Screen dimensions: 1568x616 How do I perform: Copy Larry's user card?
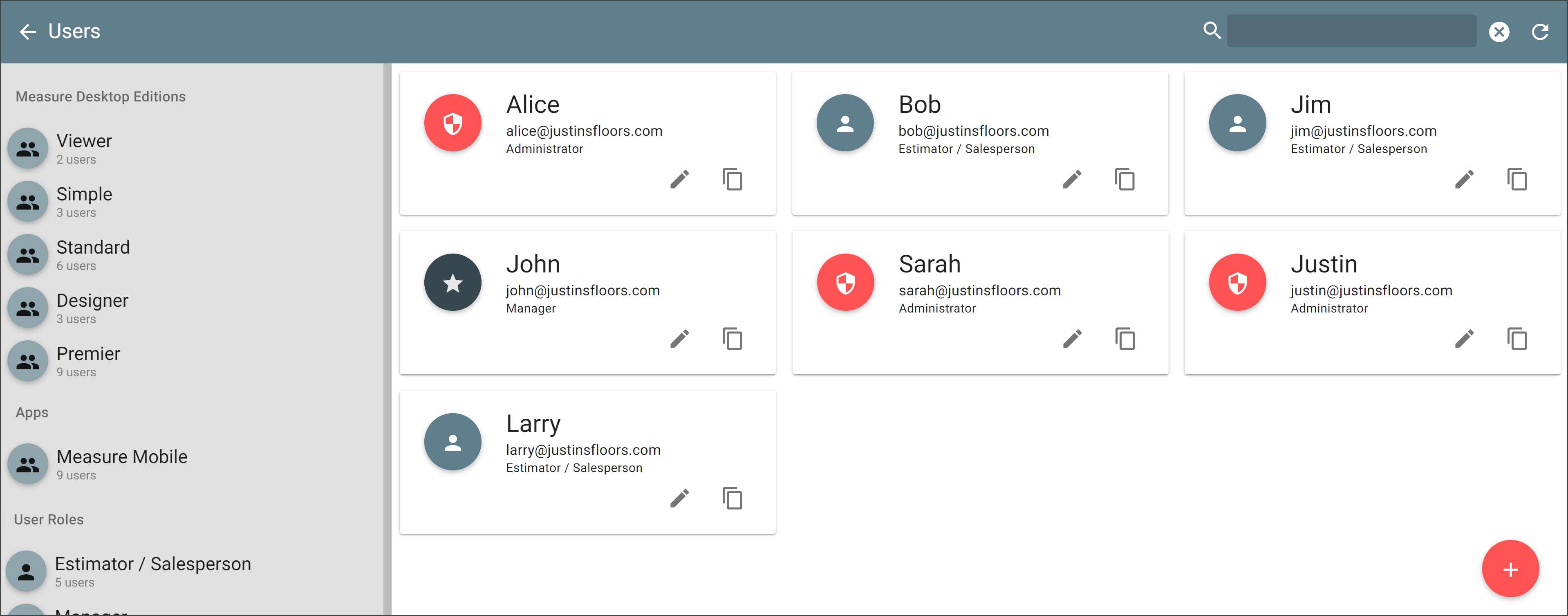[x=732, y=499]
